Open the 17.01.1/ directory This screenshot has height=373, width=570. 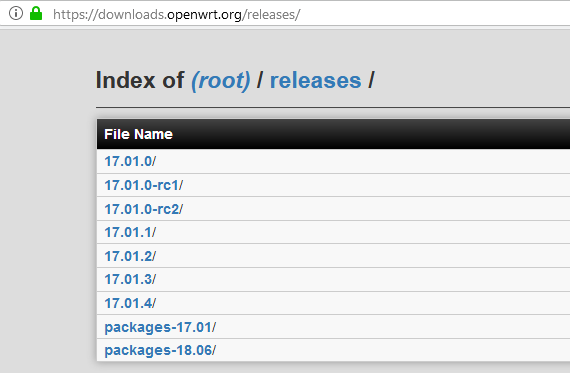pyautogui.click(x=130, y=232)
